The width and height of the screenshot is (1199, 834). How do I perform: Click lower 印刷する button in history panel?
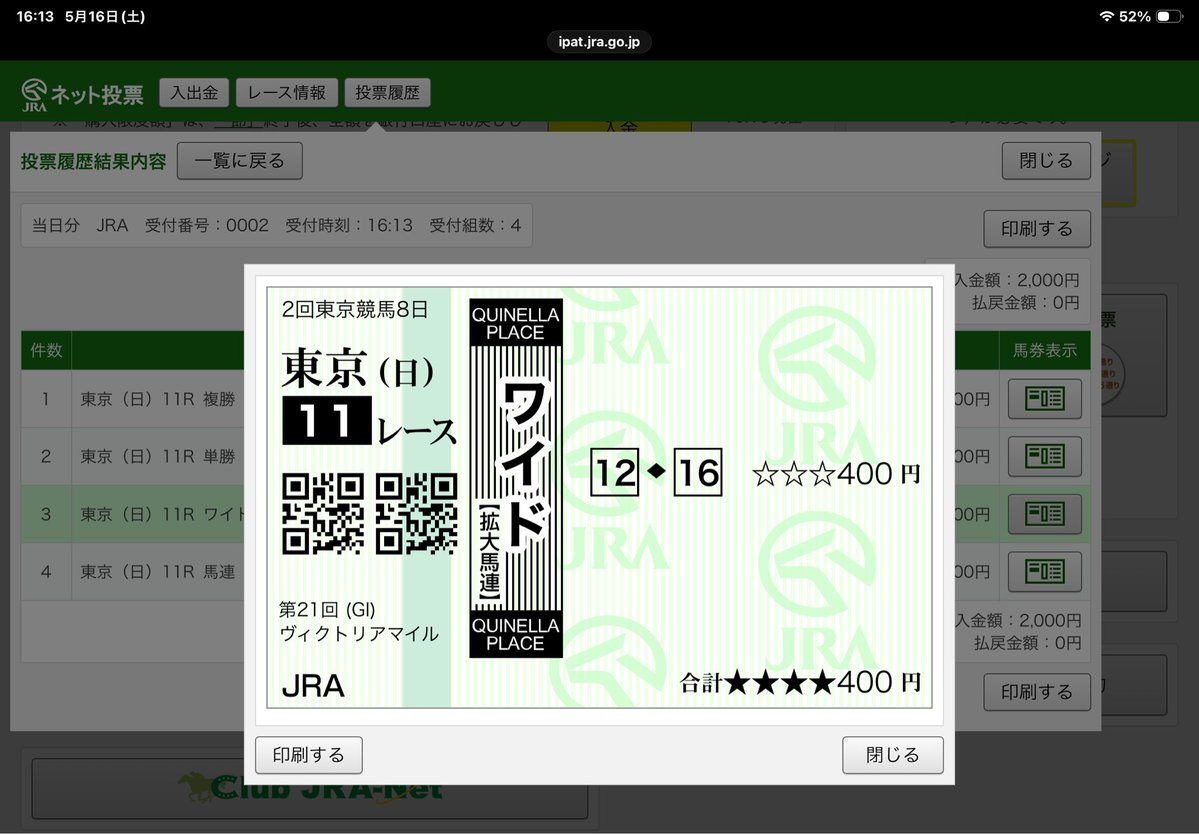pos(1037,692)
